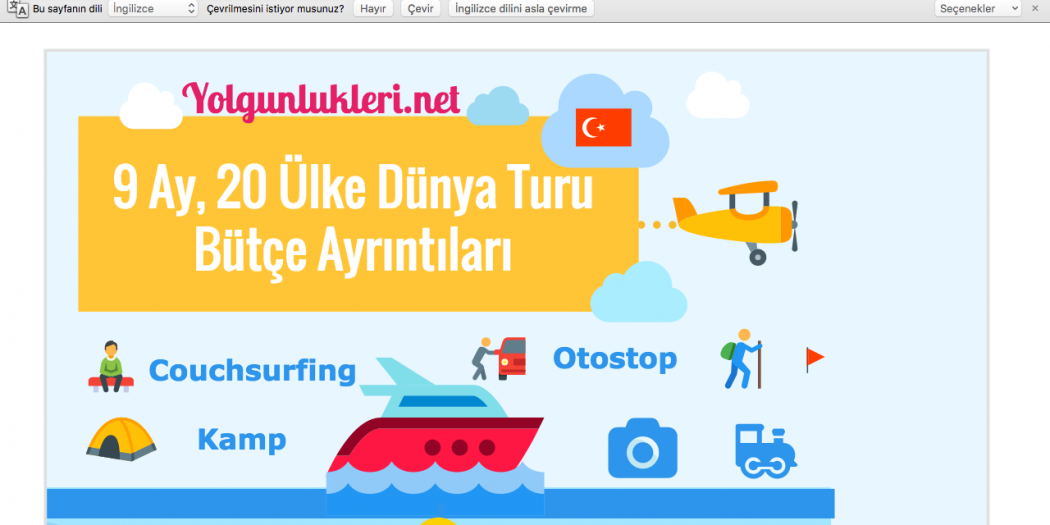The image size is (1050, 525).
Task: Click the Turkish flag icon
Action: [603, 127]
